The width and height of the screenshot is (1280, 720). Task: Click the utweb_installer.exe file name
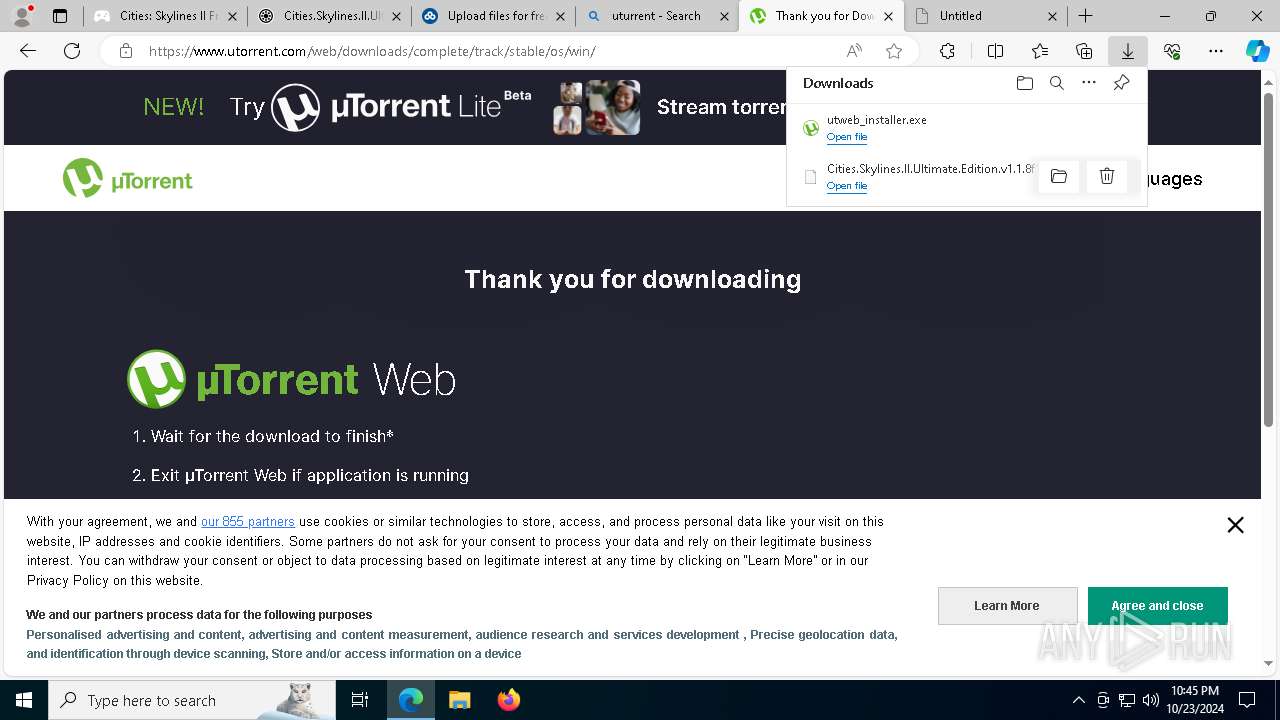tap(877, 120)
